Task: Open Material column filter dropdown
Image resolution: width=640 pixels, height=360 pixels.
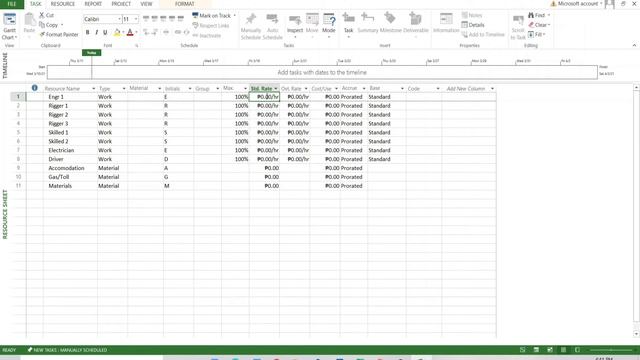Action: [x=160, y=89]
